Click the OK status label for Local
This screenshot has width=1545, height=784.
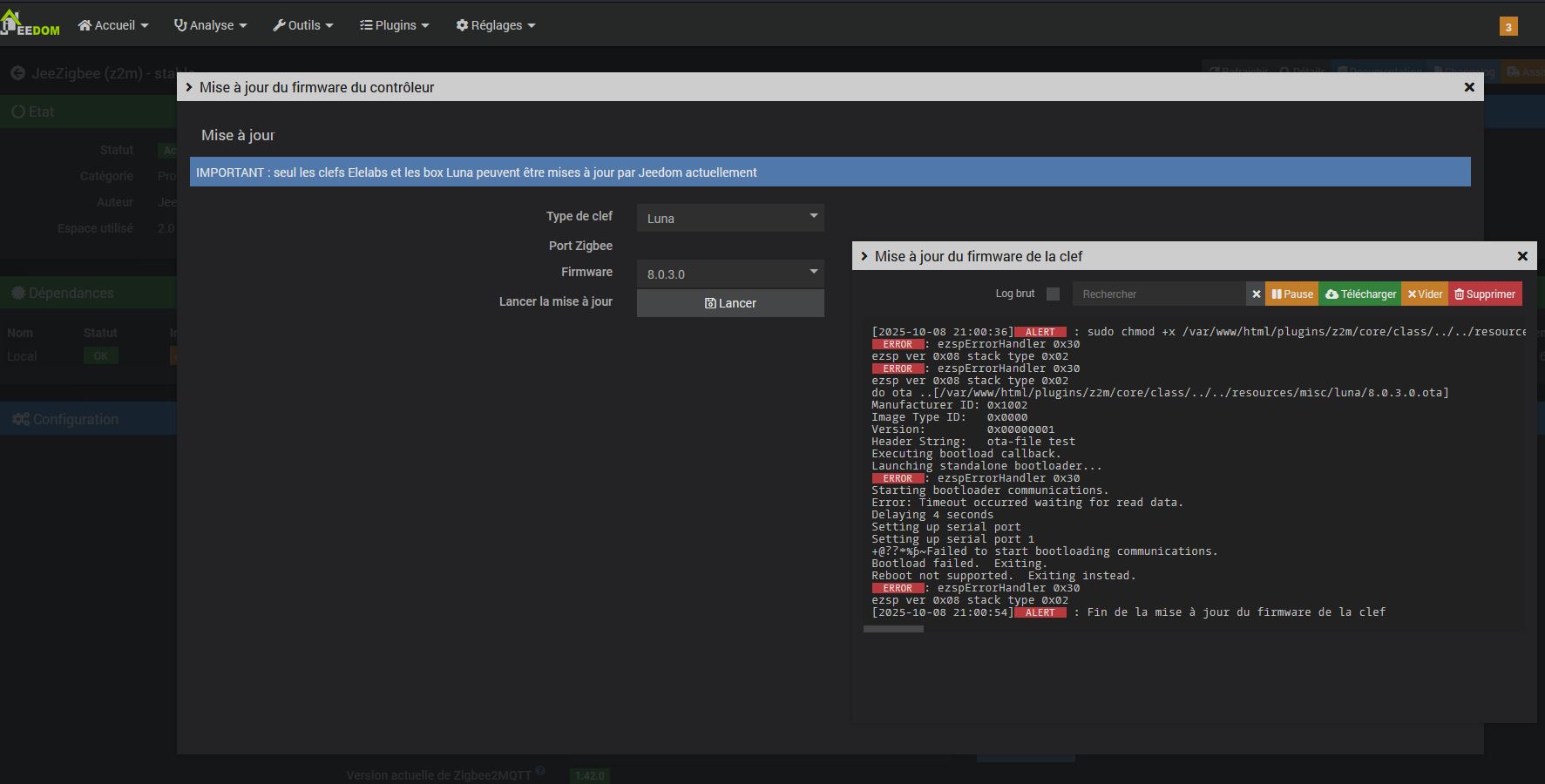pos(101,356)
